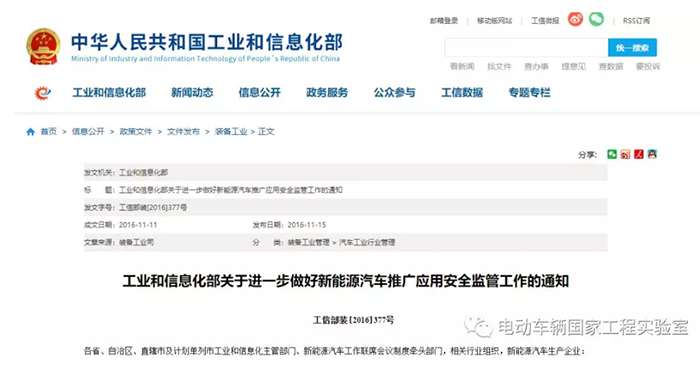The width and height of the screenshot is (700, 372).
Task: Open the green WeChat icon in header
Action: (596, 19)
